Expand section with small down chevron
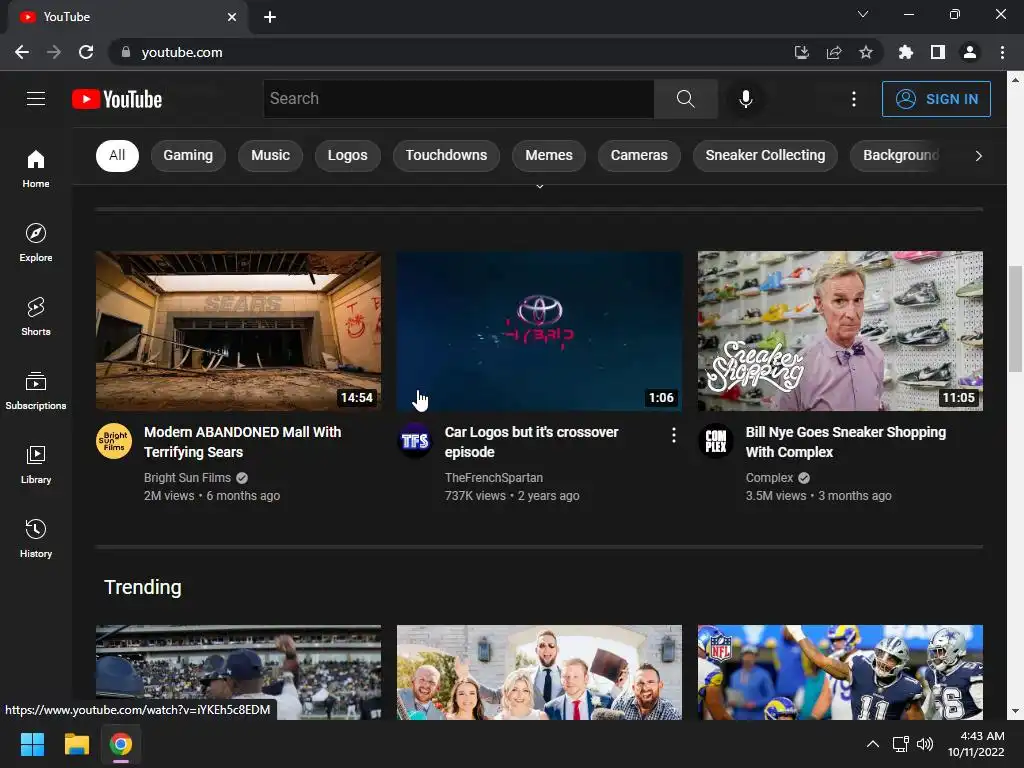 pos(539,187)
